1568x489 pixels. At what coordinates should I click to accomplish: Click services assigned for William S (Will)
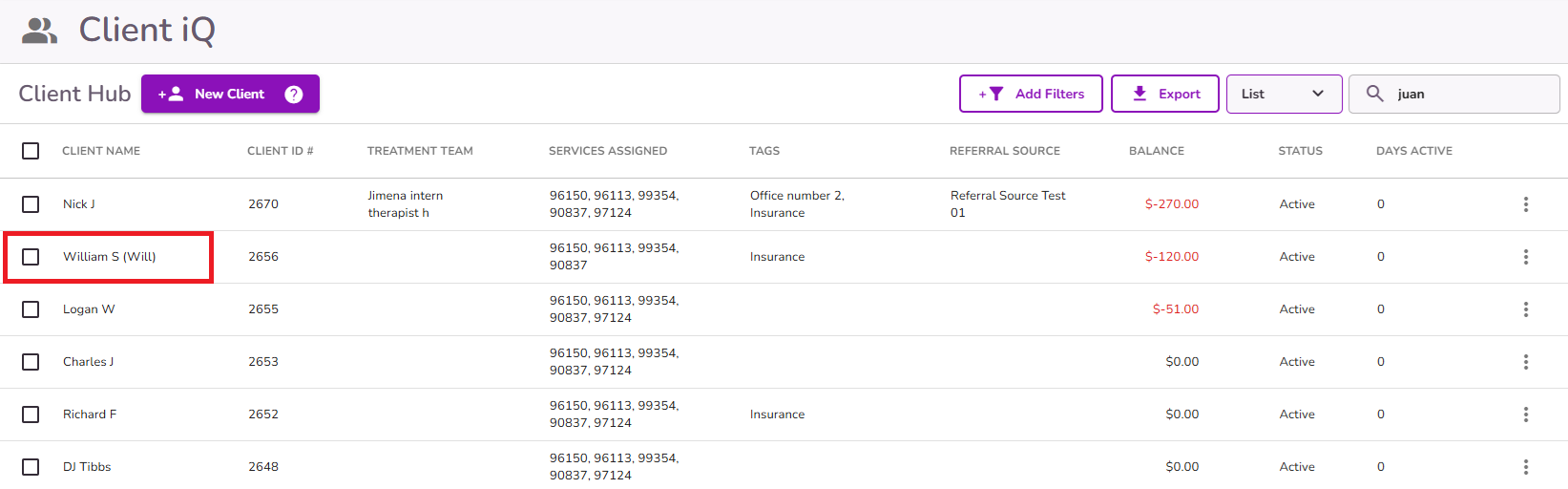pos(614,257)
